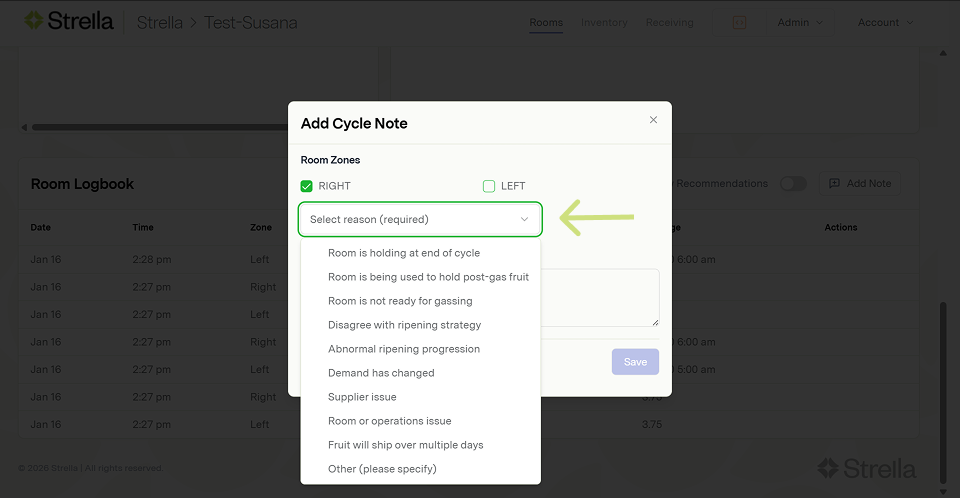This screenshot has height=498, width=960.
Task: Click the Add Note speech-bubble icon
Action: 834,184
